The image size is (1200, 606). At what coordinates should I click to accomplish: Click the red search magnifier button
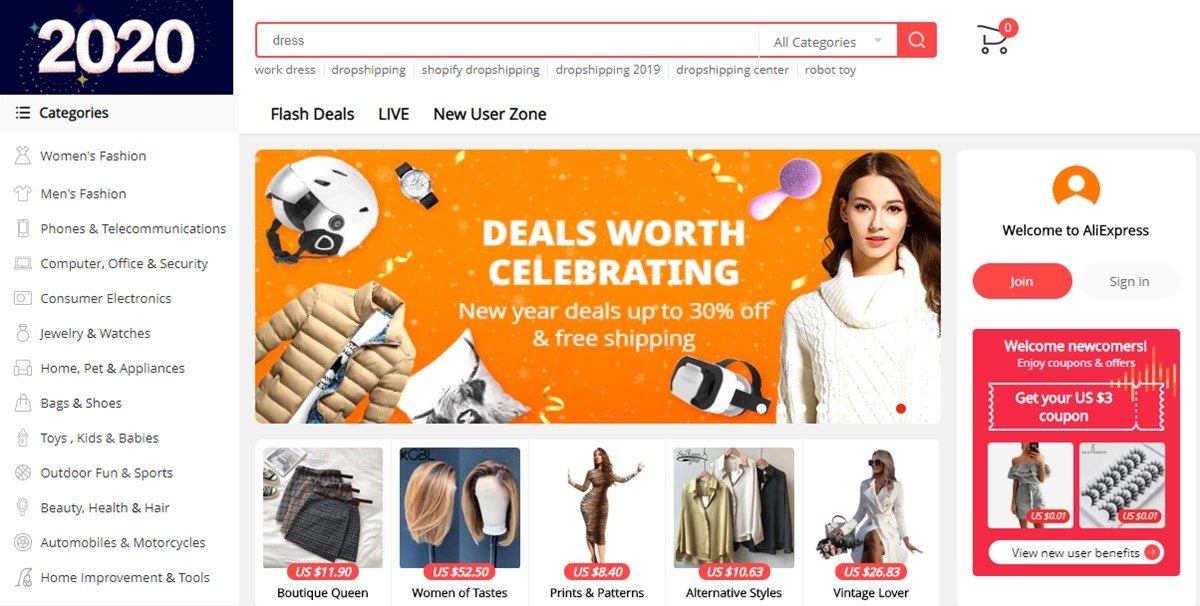tap(917, 41)
